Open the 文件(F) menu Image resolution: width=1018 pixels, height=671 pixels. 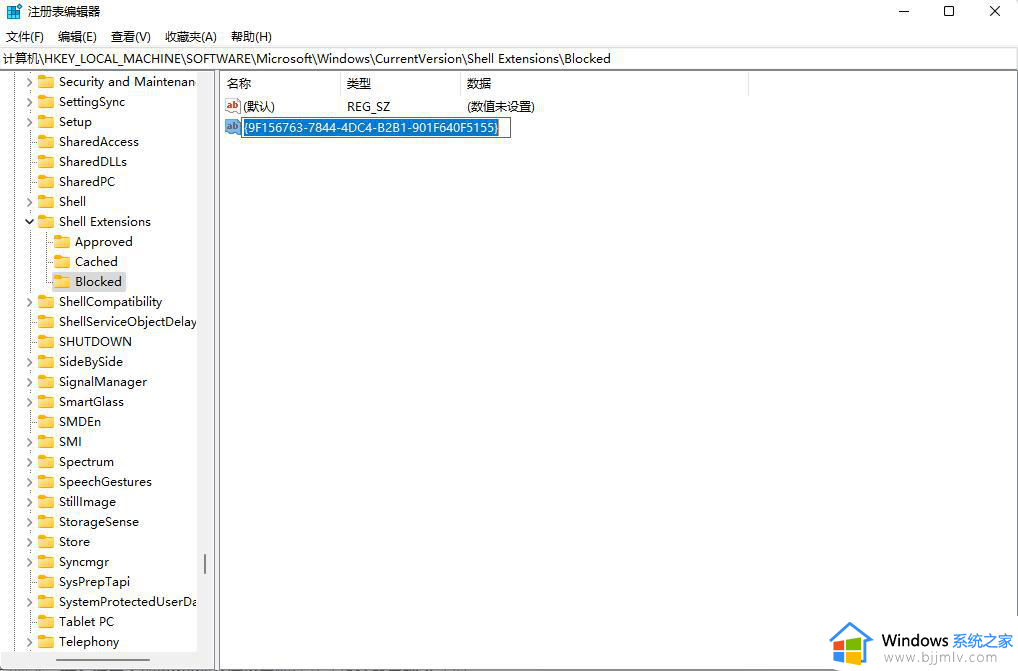pos(25,37)
